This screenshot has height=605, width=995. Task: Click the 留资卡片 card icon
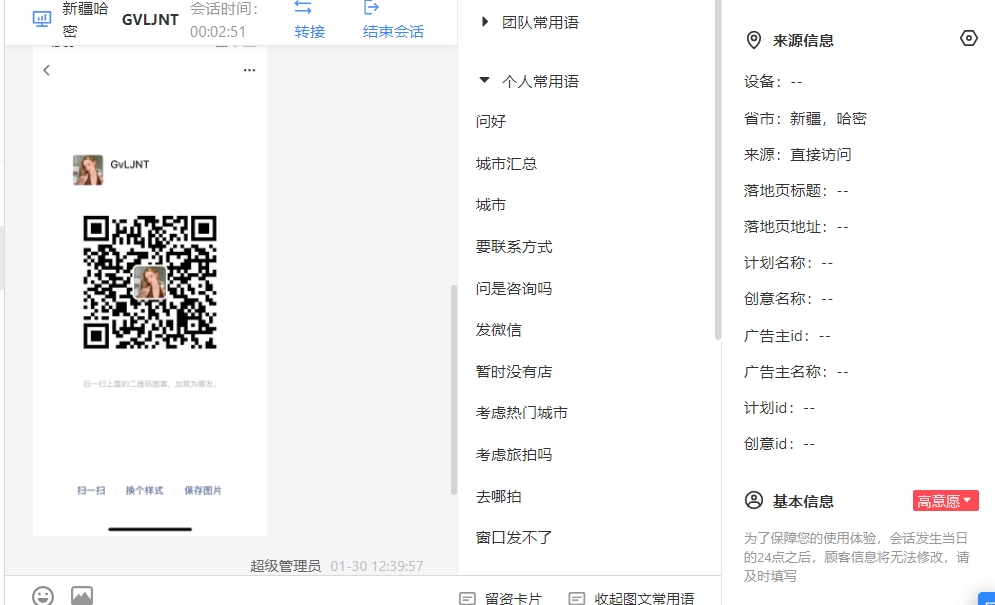(467, 599)
